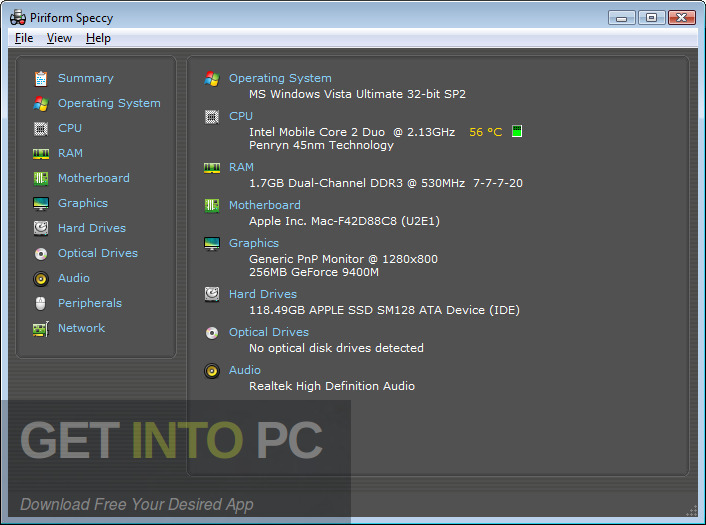Open the CPU section from sidebar
The height and width of the screenshot is (525, 706).
pos(70,128)
